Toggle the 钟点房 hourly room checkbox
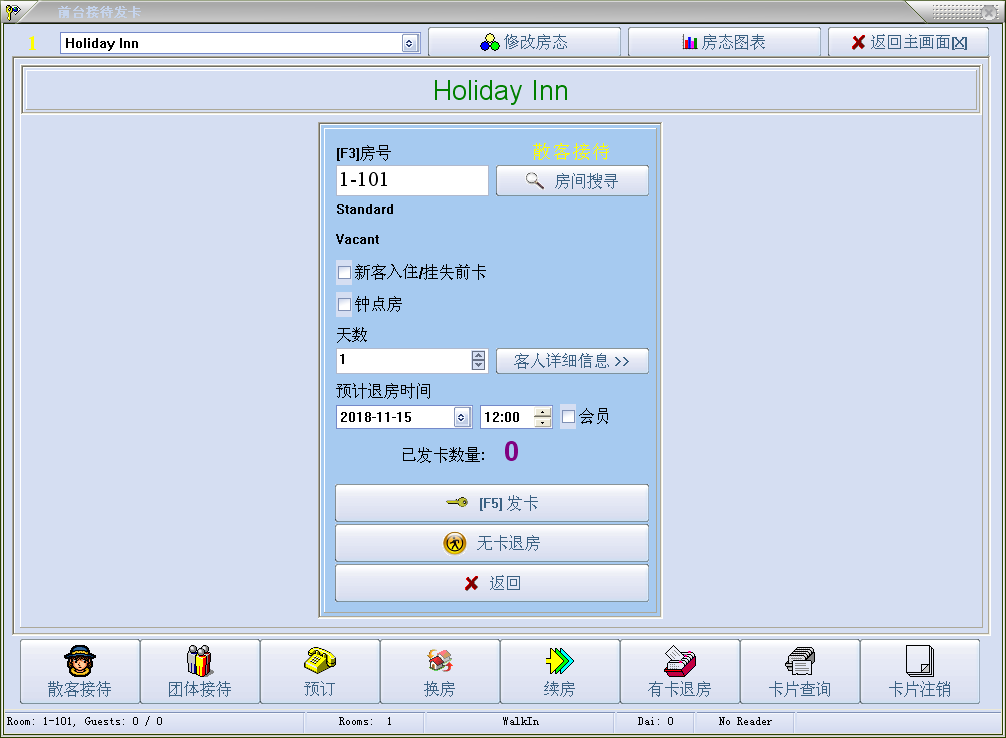 pos(345,304)
